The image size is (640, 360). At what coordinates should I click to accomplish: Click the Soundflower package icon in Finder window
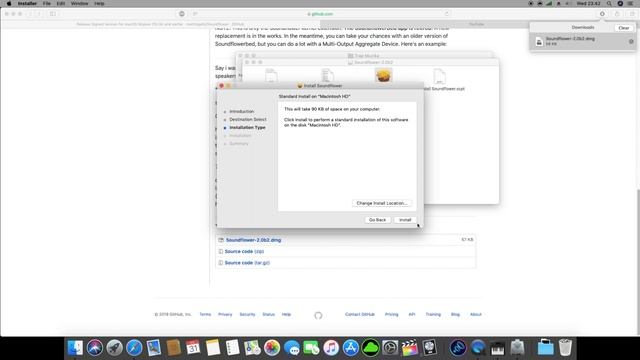(x=383, y=76)
